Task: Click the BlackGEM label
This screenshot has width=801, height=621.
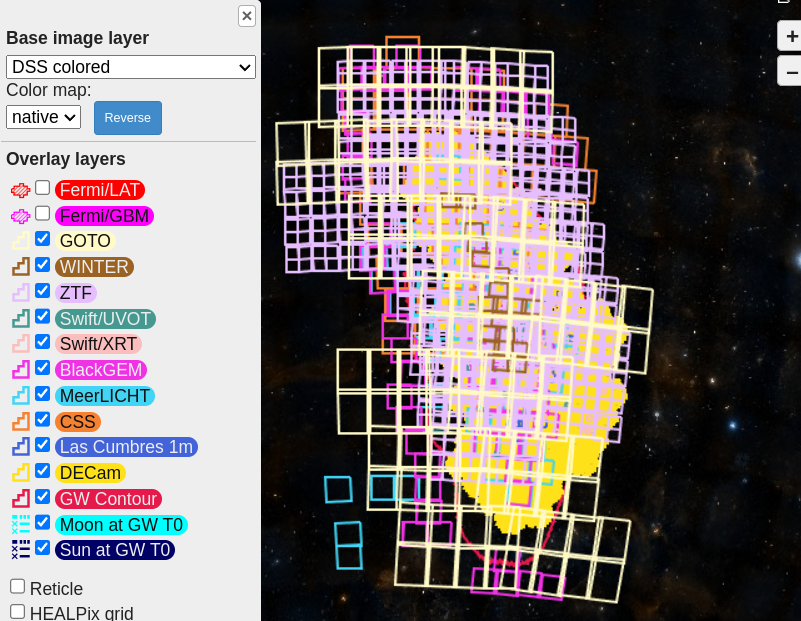Action: click(101, 370)
